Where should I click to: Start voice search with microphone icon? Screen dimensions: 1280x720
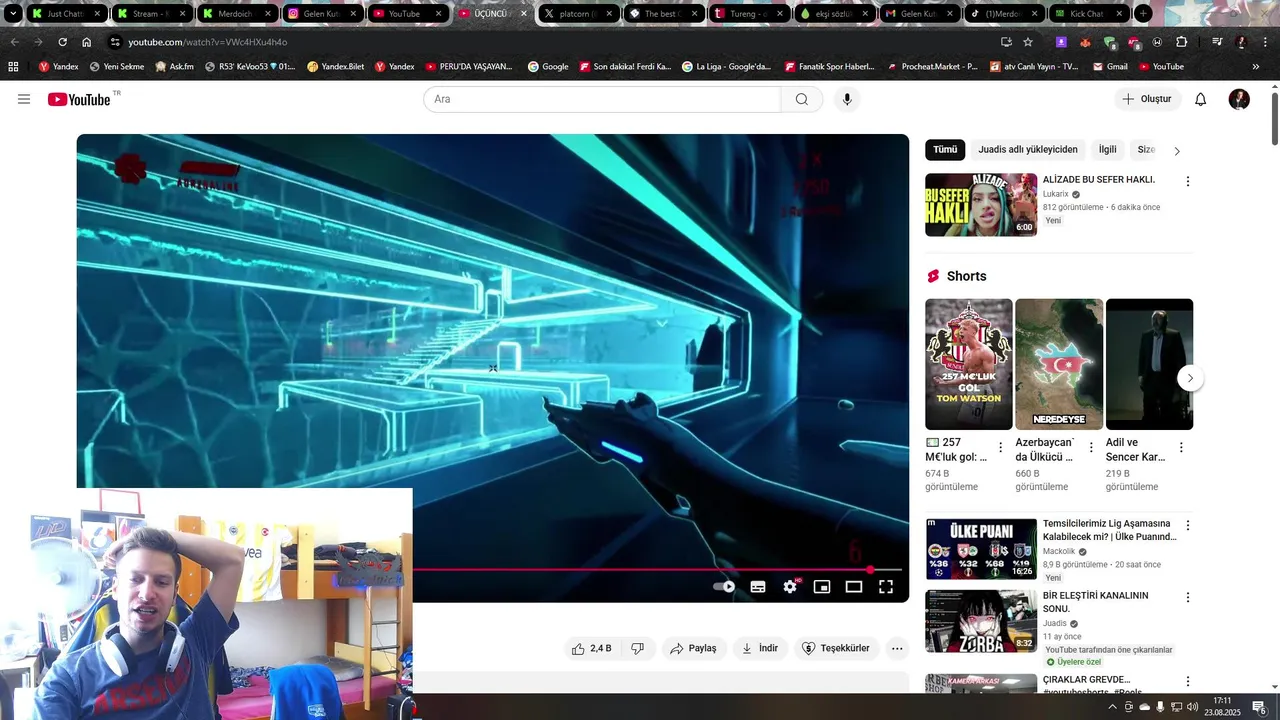(847, 99)
